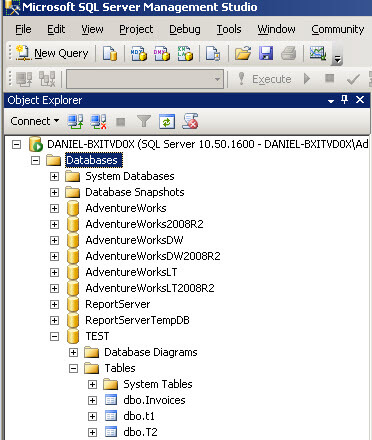
Task: Click the Object Explorer script/collapse icon
Action: tap(190, 121)
